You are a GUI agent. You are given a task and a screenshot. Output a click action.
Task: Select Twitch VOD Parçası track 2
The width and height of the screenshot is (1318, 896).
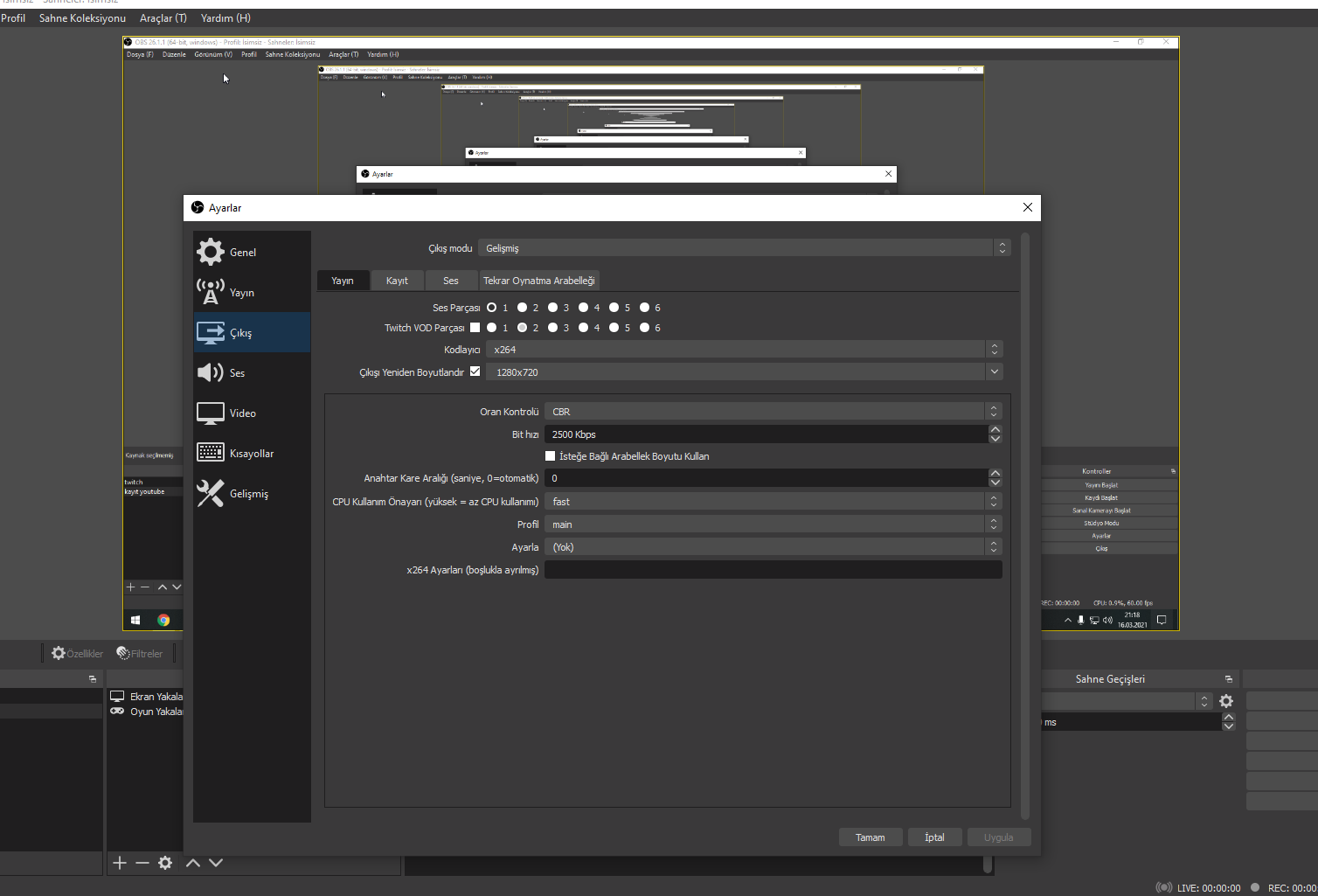[523, 328]
